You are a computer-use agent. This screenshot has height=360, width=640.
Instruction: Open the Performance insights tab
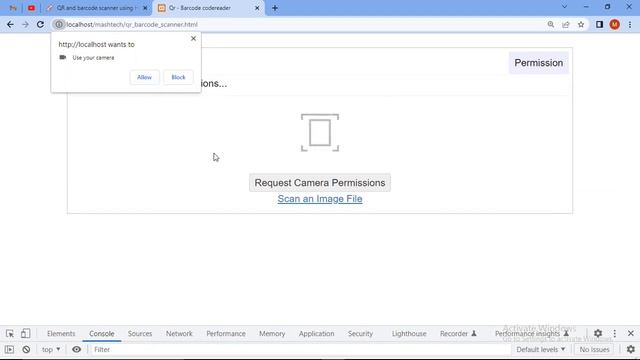pyautogui.click(x=531, y=333)
